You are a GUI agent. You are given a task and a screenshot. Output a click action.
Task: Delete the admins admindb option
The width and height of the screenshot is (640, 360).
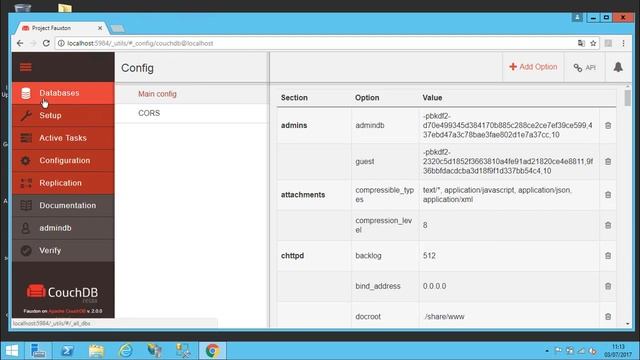(x=608, y=125)
